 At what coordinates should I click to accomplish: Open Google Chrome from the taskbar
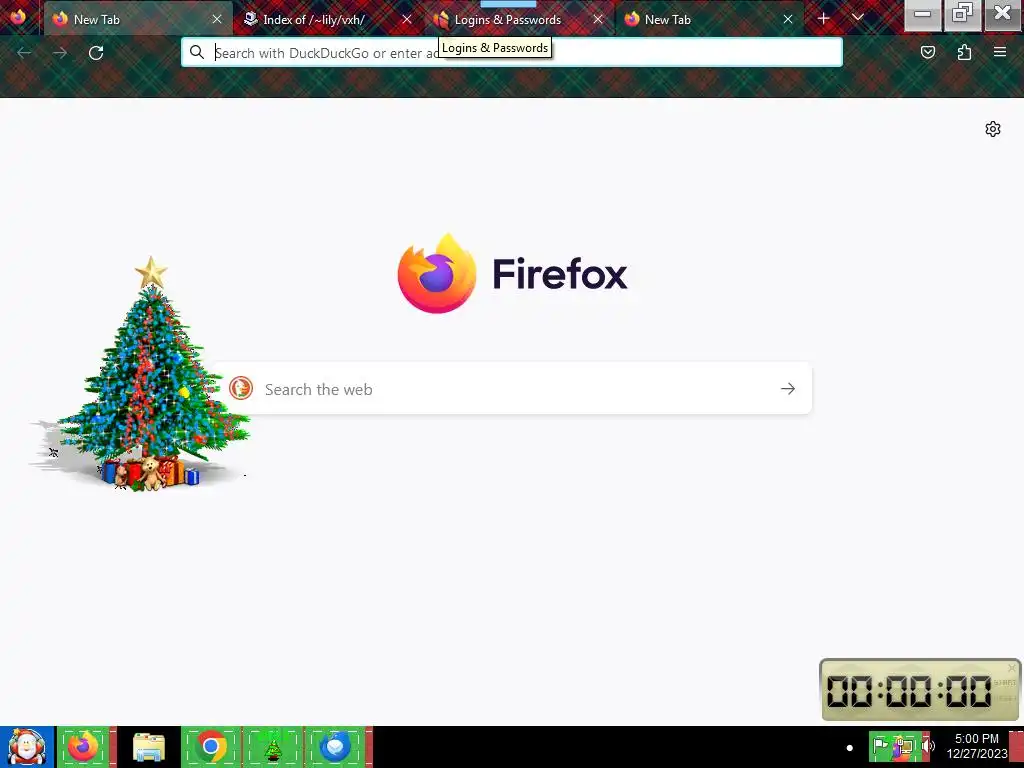(x=211, y=746)
